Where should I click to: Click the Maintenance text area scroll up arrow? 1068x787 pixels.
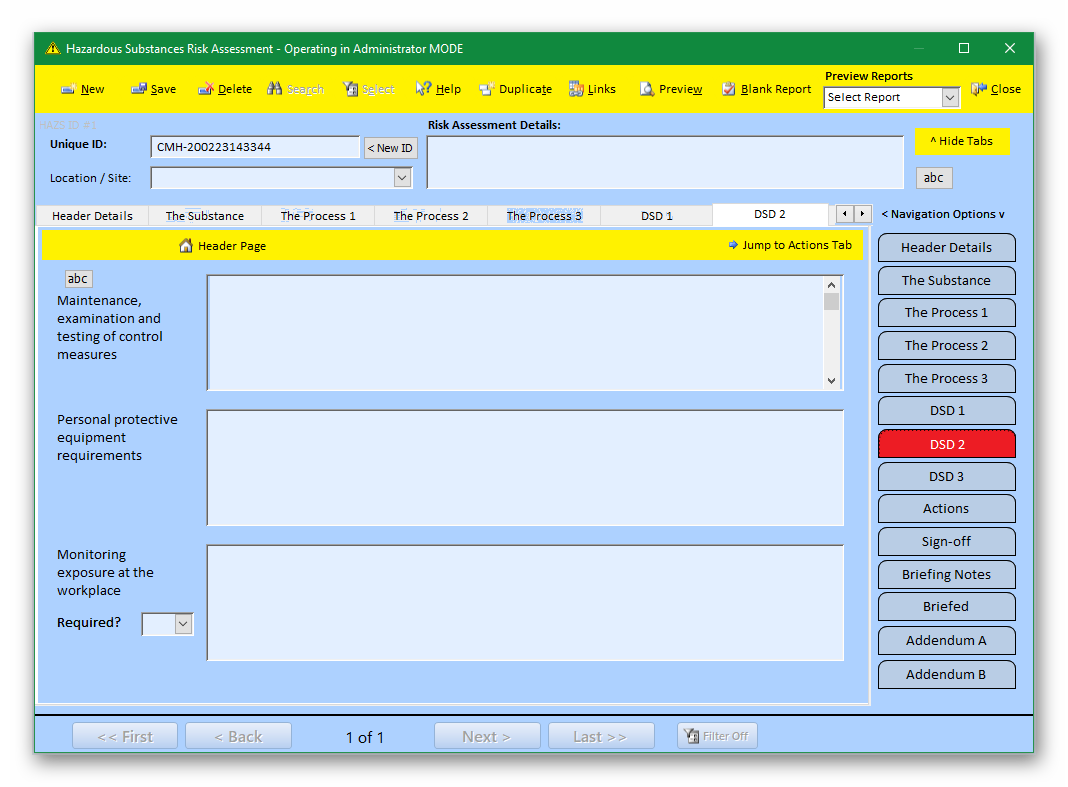831,285
